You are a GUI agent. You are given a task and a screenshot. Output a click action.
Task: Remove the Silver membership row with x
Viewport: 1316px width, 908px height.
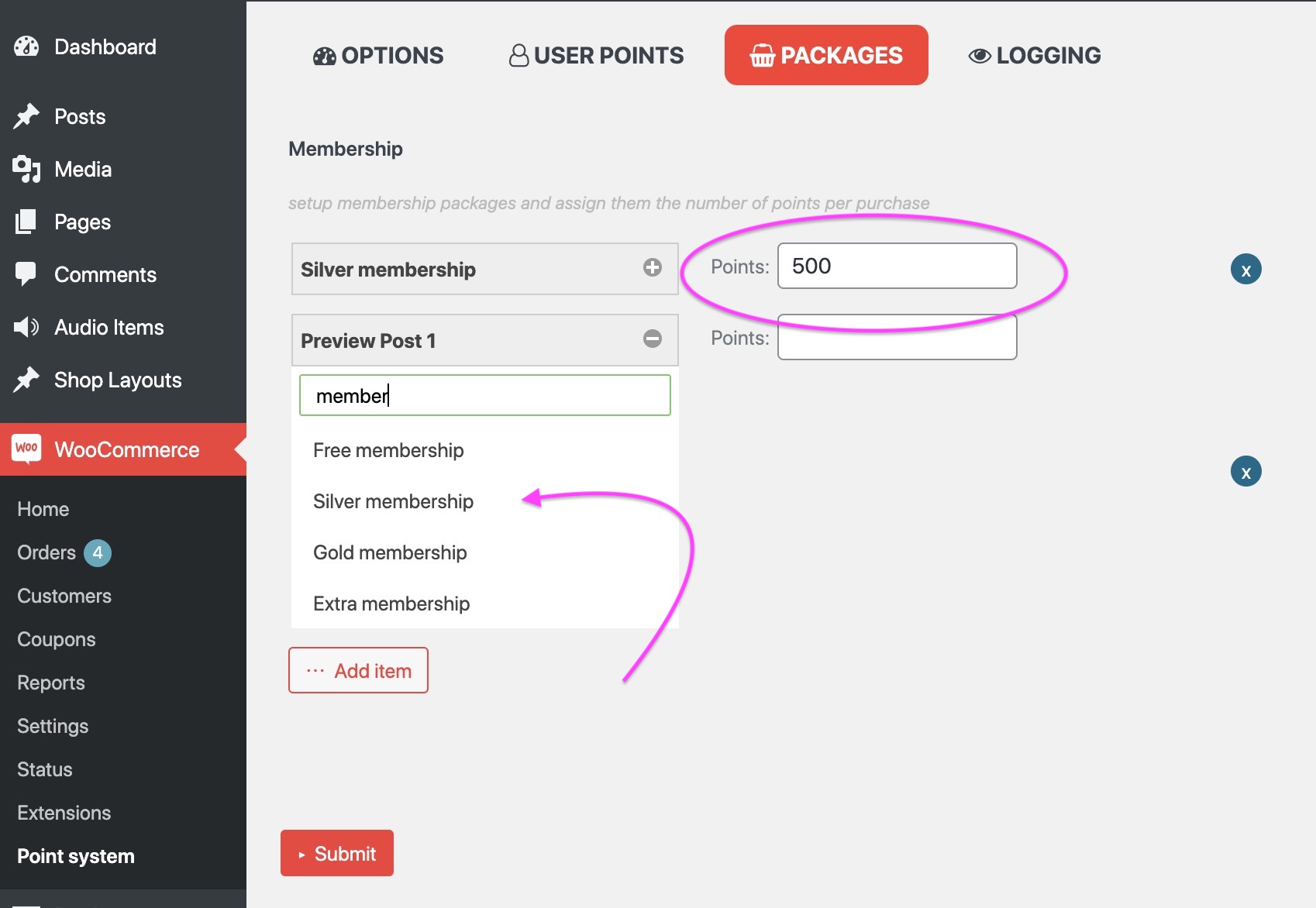point(1246,270)
